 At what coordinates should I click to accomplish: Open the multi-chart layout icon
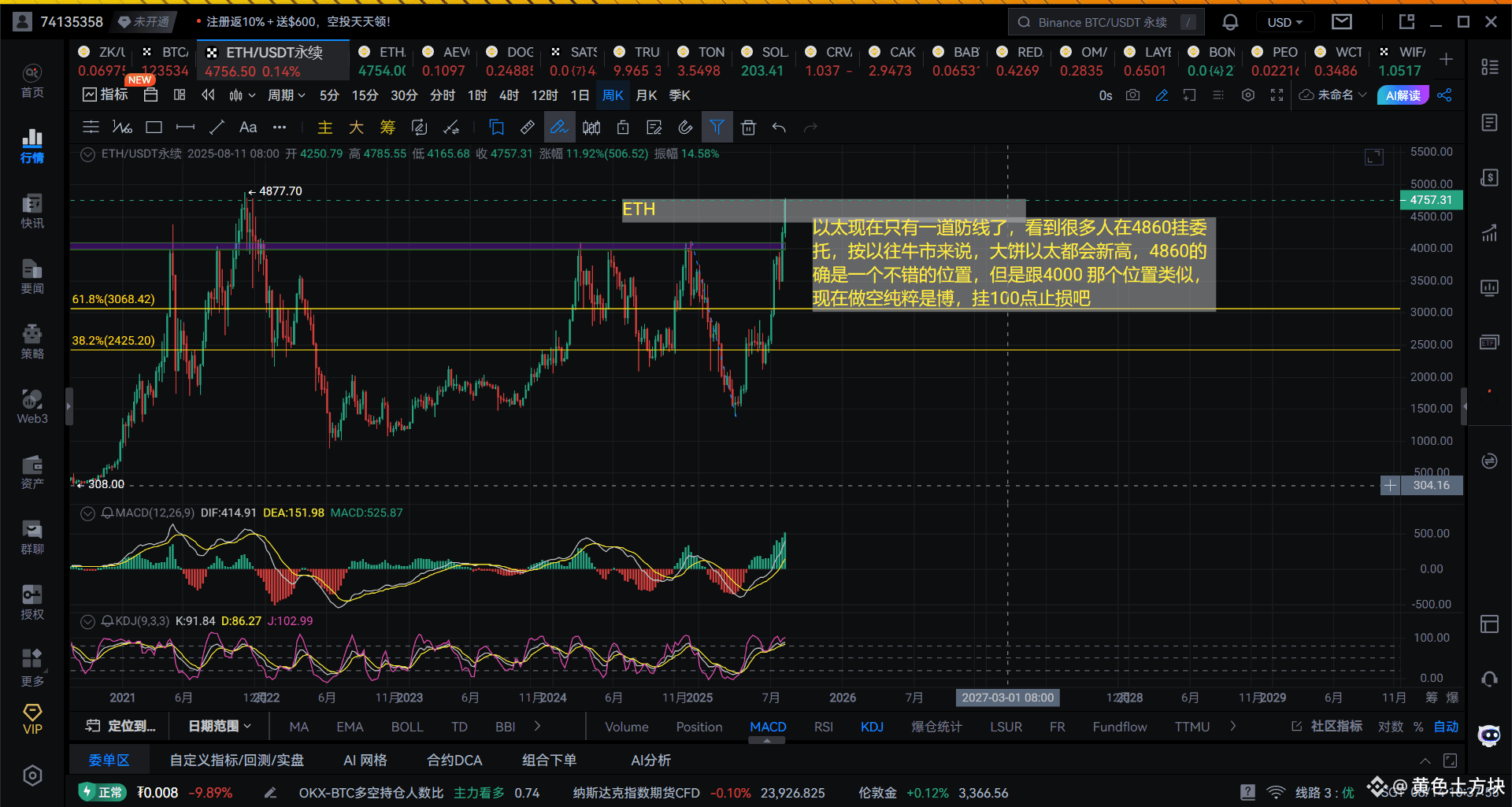point(180,95)
